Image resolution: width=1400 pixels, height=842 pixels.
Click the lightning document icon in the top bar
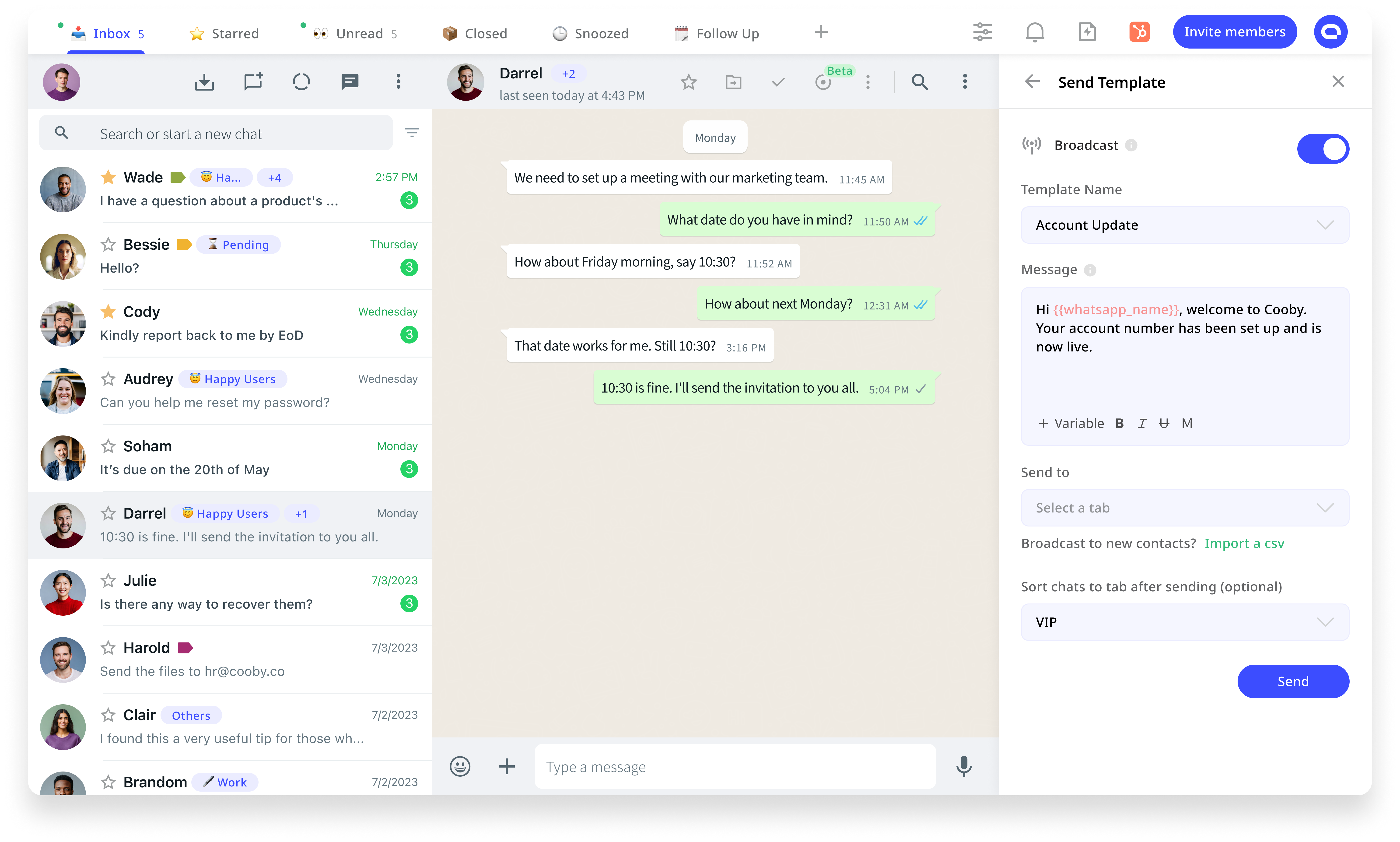point(1087,32)
